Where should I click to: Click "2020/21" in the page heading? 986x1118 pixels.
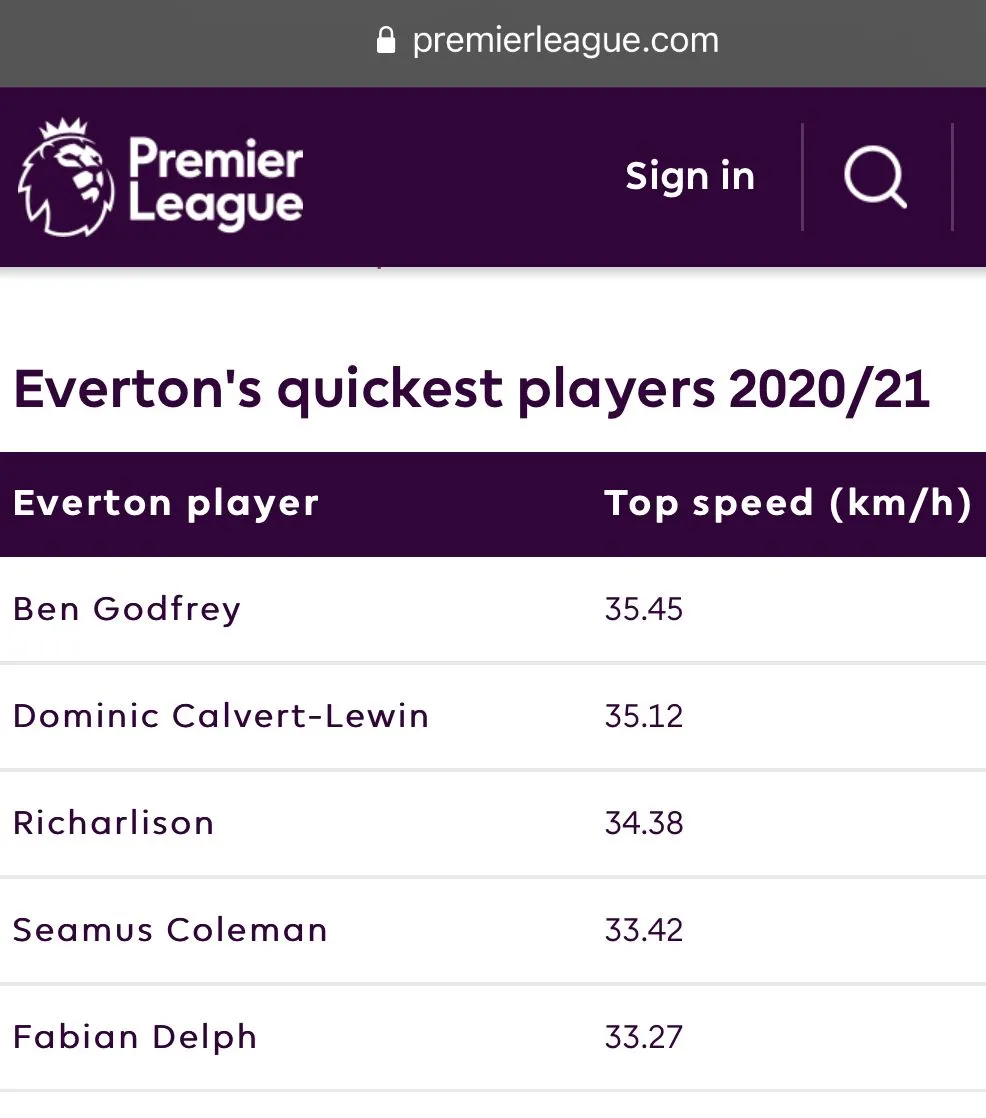pyautogui.click(x=830, y=390)
